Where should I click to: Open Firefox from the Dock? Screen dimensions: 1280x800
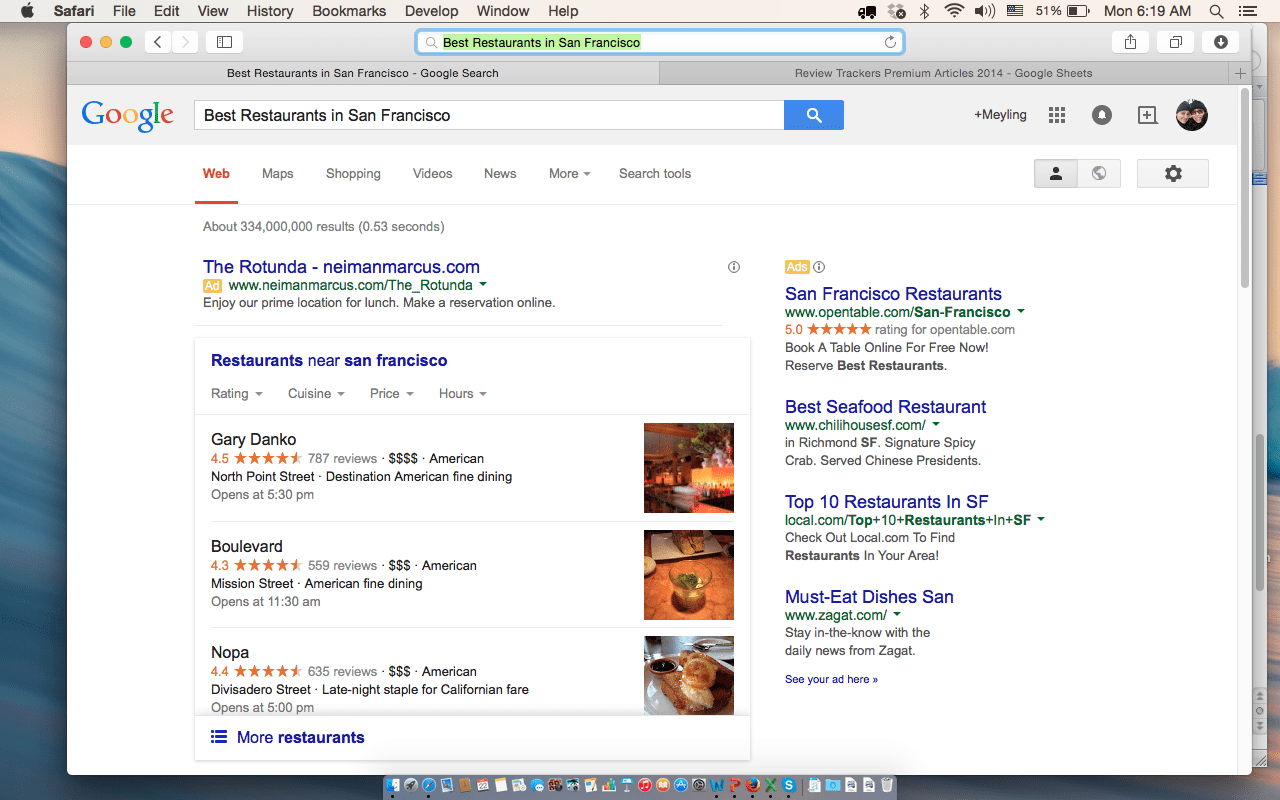click(x=752, y=785)
